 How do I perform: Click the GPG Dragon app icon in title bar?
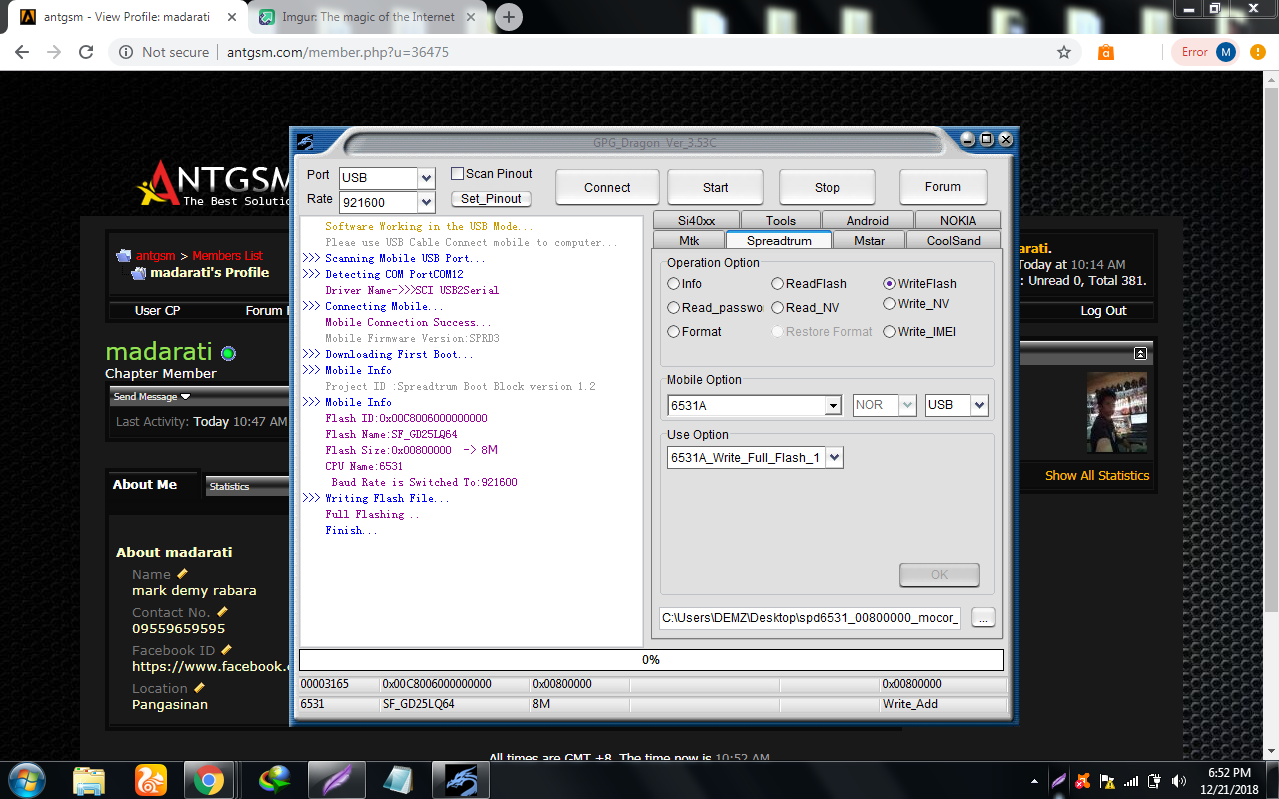coord(305,141)
